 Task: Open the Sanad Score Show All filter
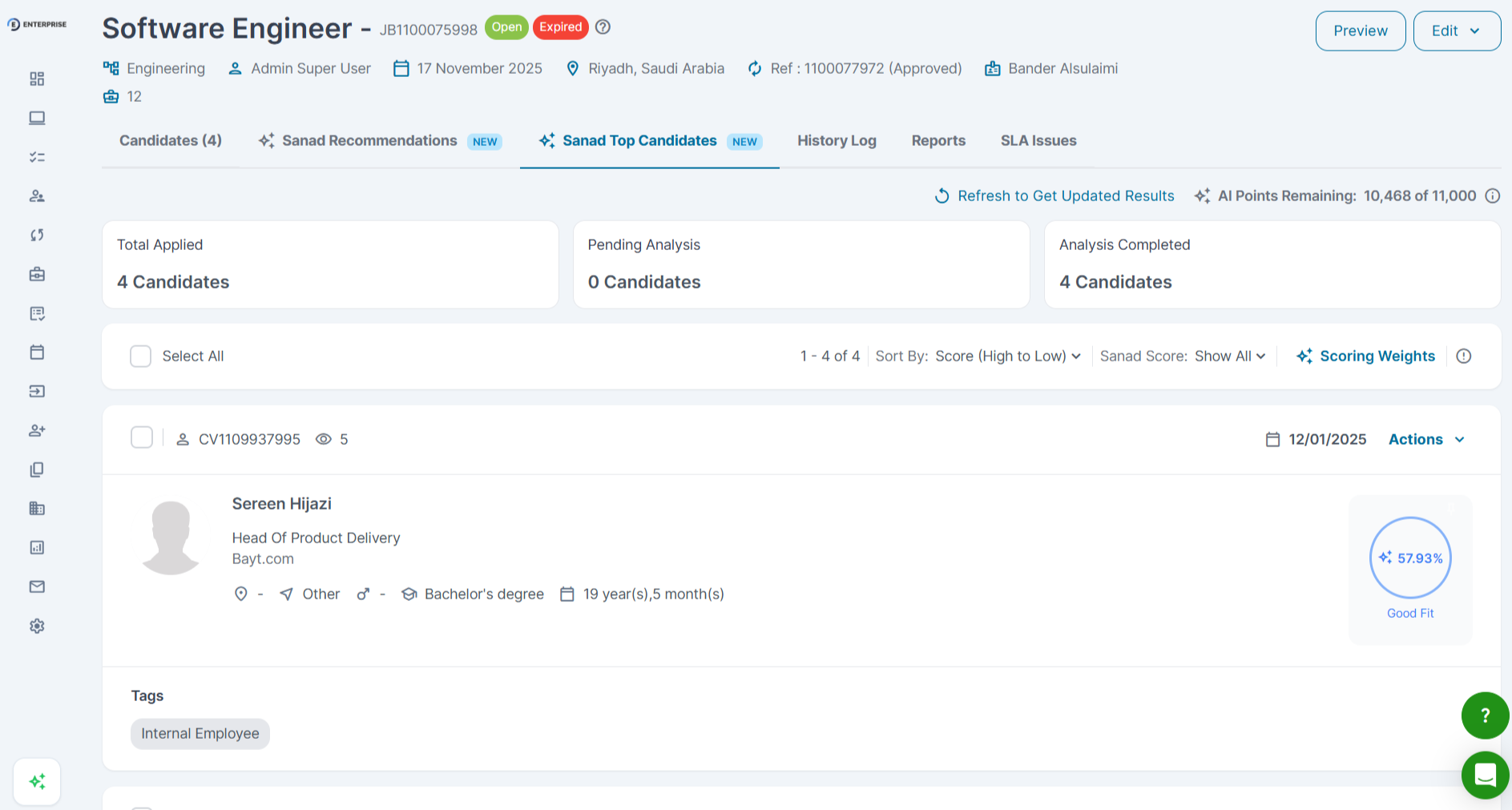pyautogui.click(x=1229, y=357)
